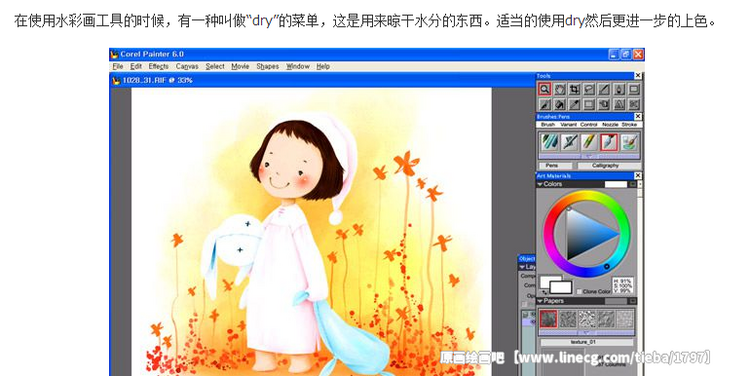The image size is (750, 376).
Task: Select the Grabber hand tool
Action: [x=559, y=89]
